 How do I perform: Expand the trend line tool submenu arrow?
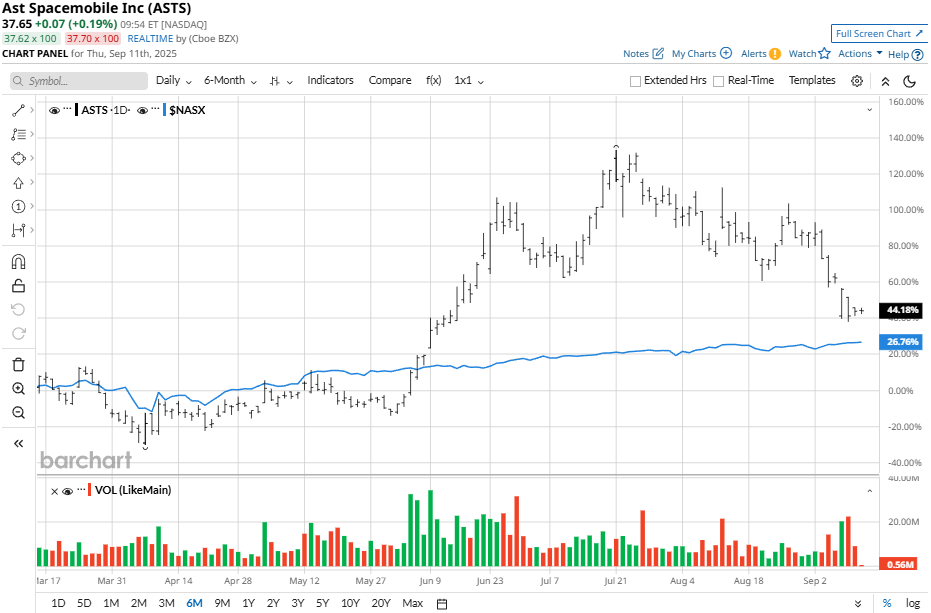[31, 110]
